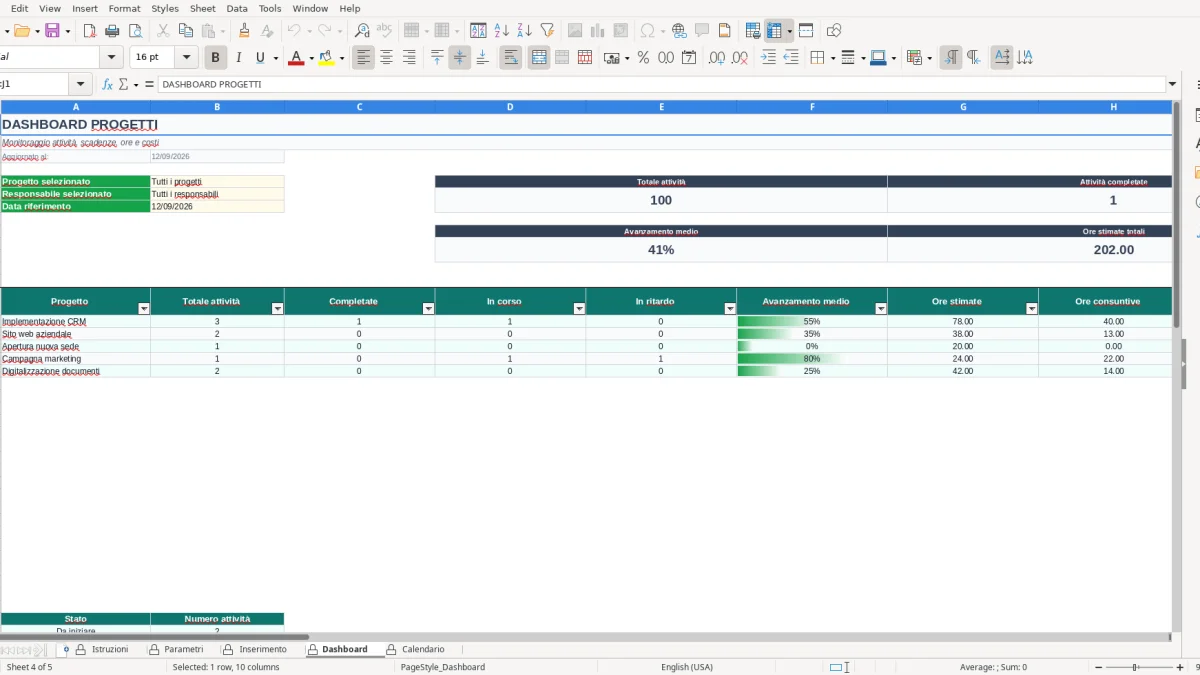
Task: Toggle Wrap Text
Action: tap(511, 58)
